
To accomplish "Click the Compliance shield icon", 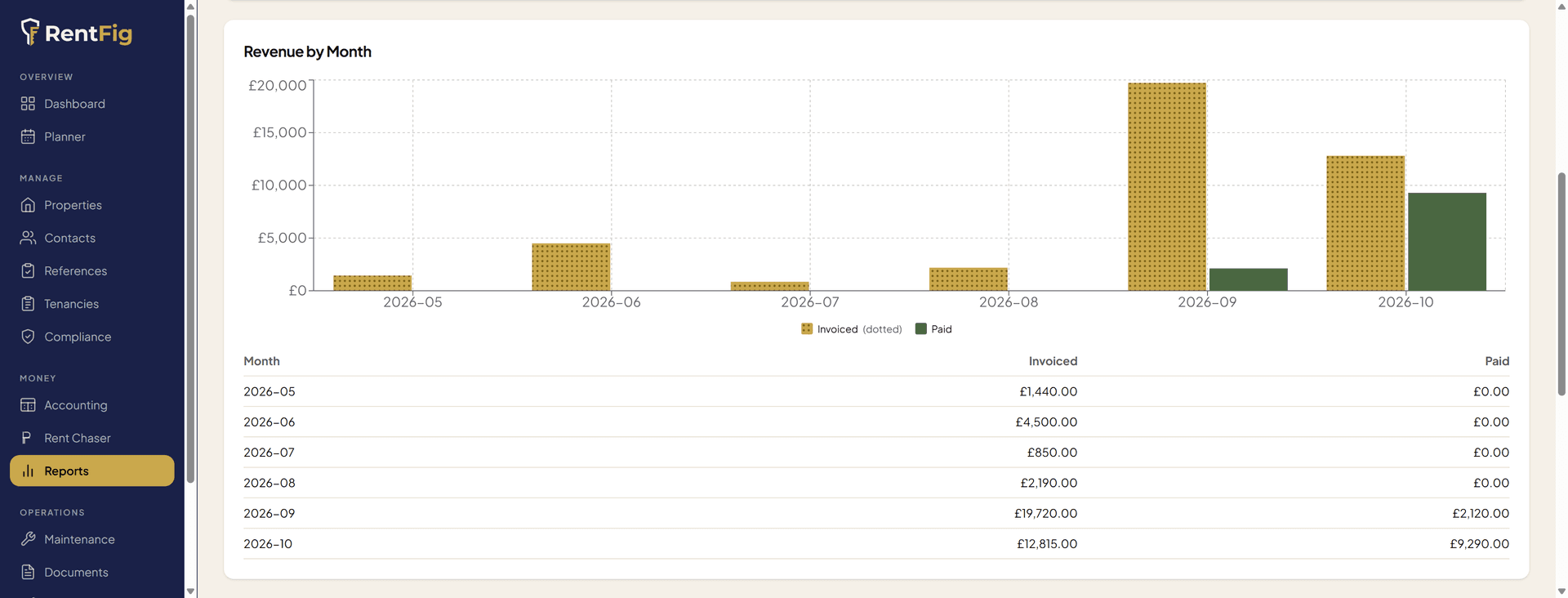I will point(28,337).
